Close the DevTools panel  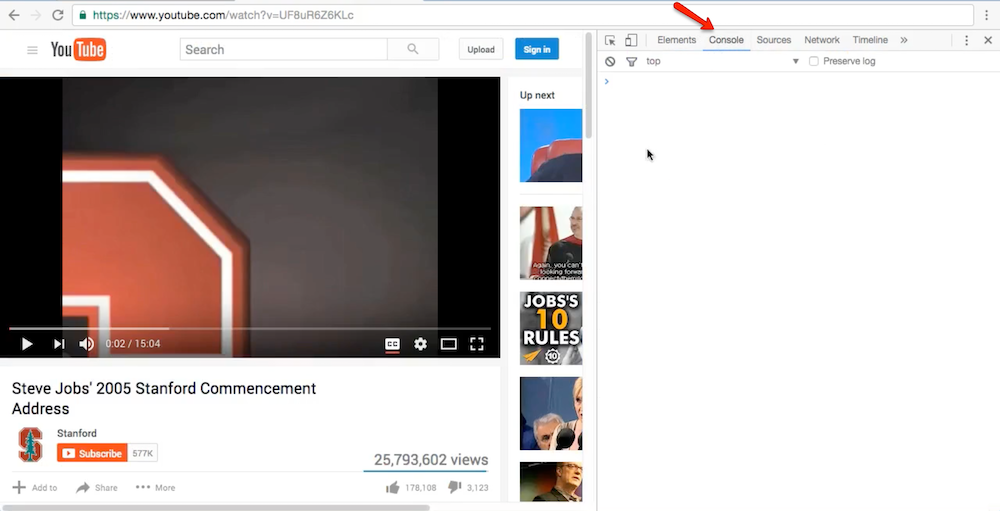(x=988, y=40)
